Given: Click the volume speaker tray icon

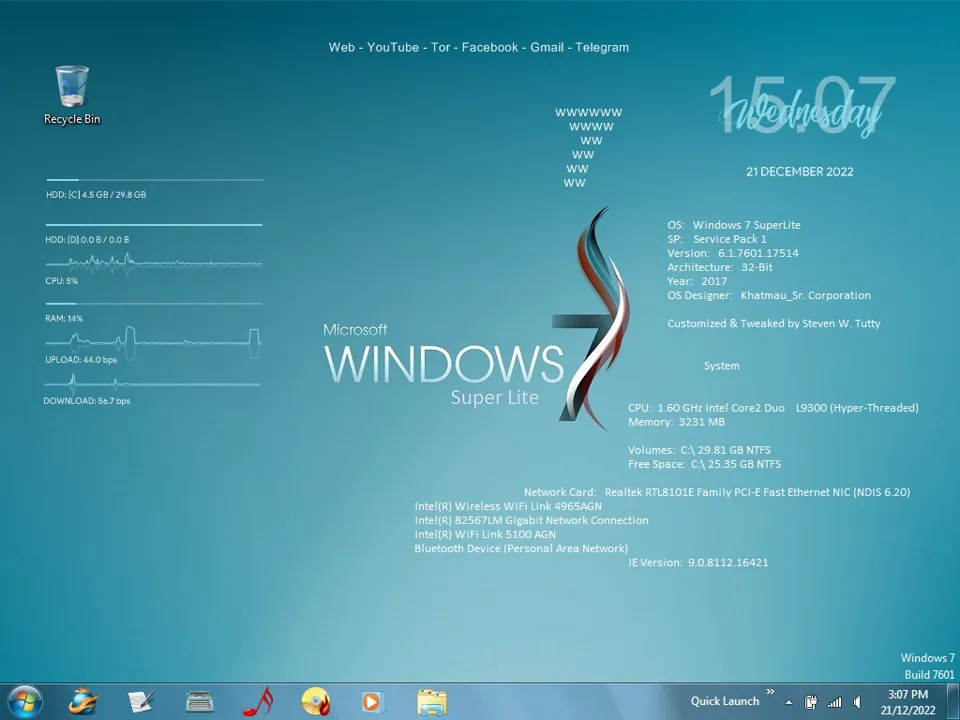Looking at the screenshot, I should pyautogui.click(x=858, y=702).
